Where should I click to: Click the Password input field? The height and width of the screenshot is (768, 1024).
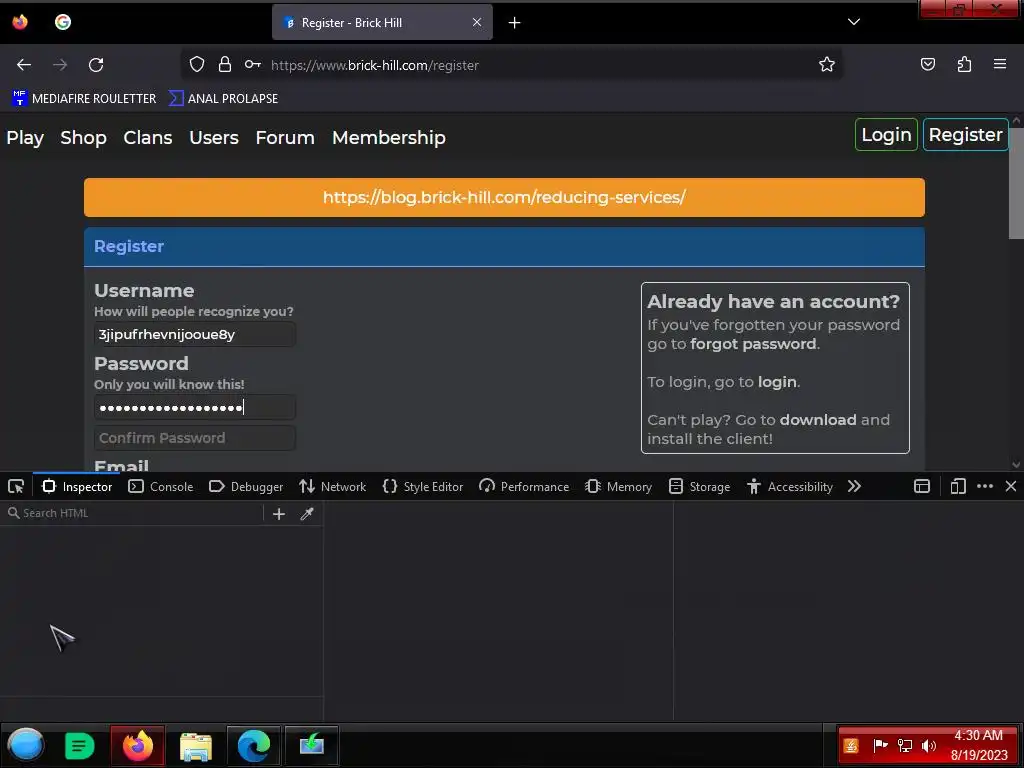(195, 408)
